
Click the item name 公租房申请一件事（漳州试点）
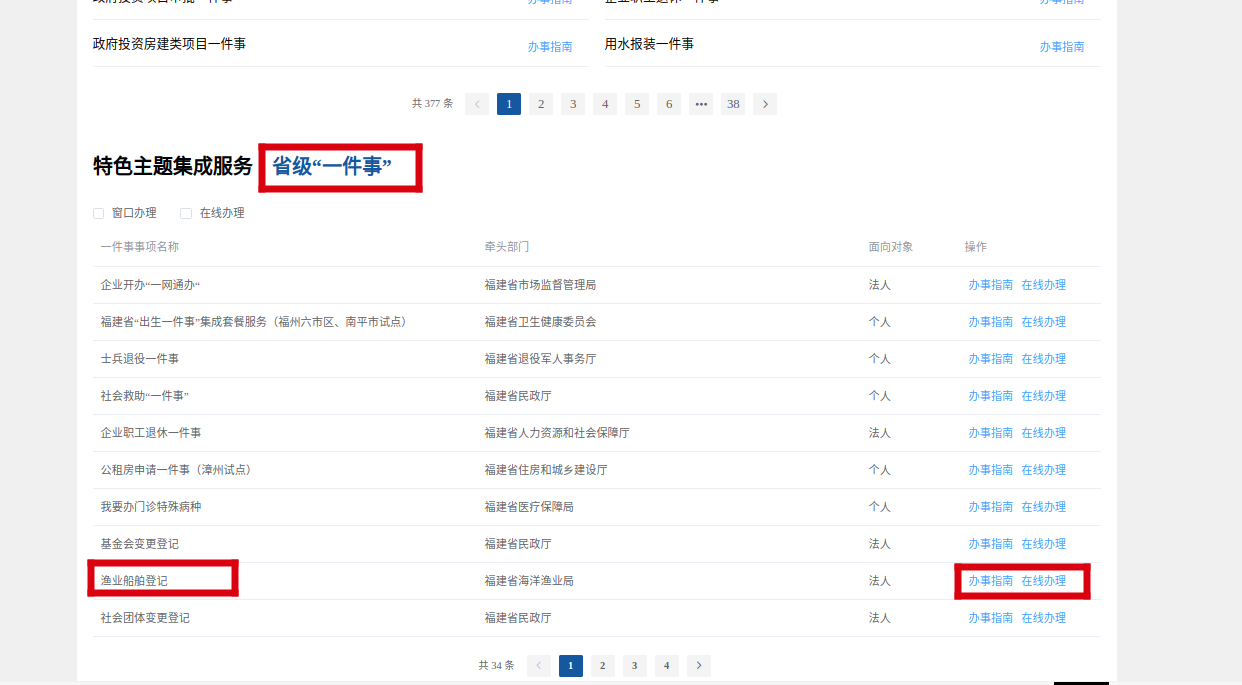point(178,470)
